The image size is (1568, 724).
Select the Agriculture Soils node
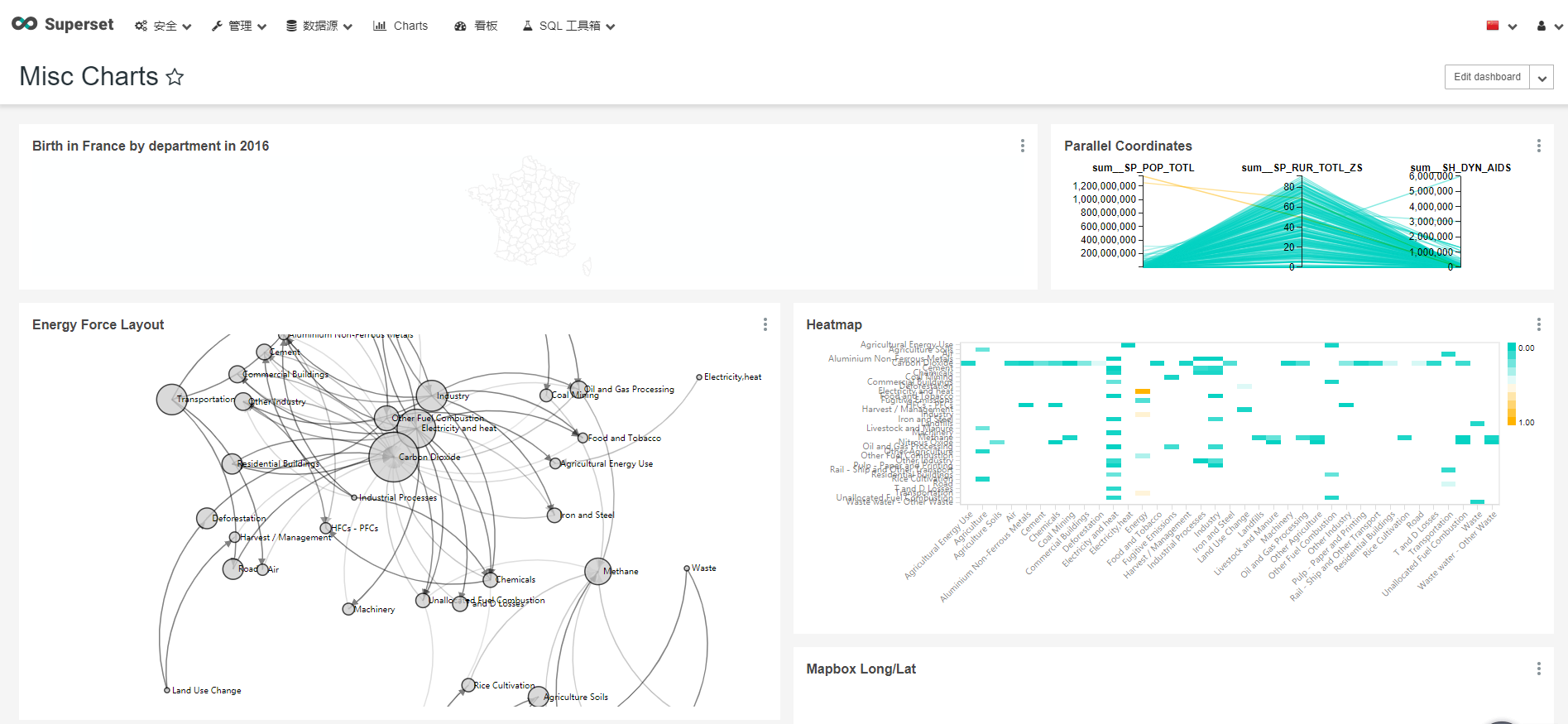pyautogui.click(x=538, y=697)
